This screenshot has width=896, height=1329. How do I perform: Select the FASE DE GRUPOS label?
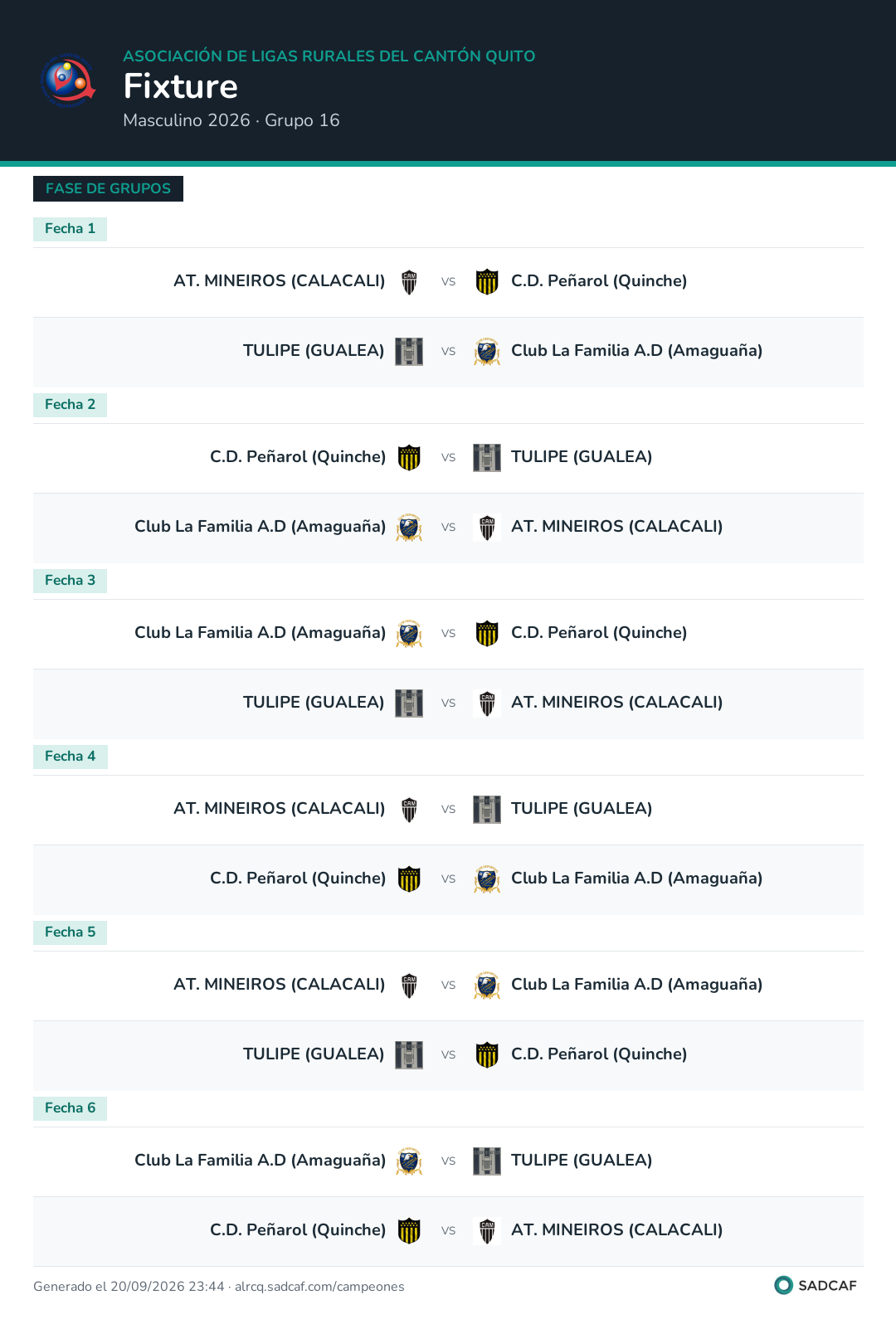108,188
